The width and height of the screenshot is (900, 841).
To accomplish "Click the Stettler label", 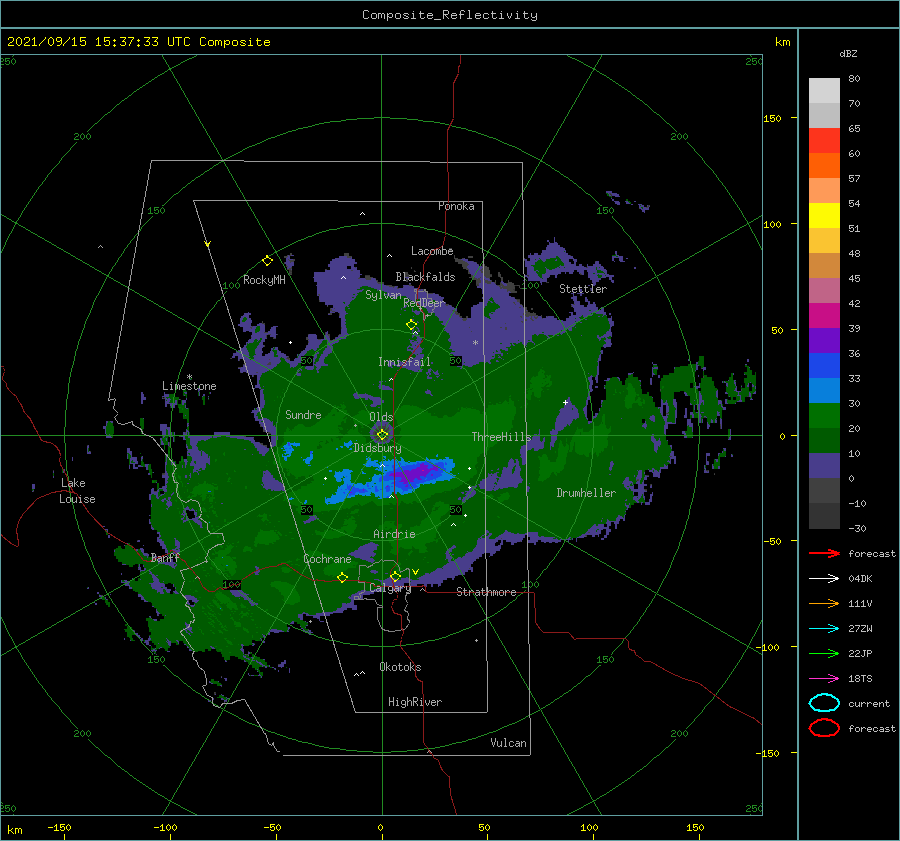I will 583,289.
